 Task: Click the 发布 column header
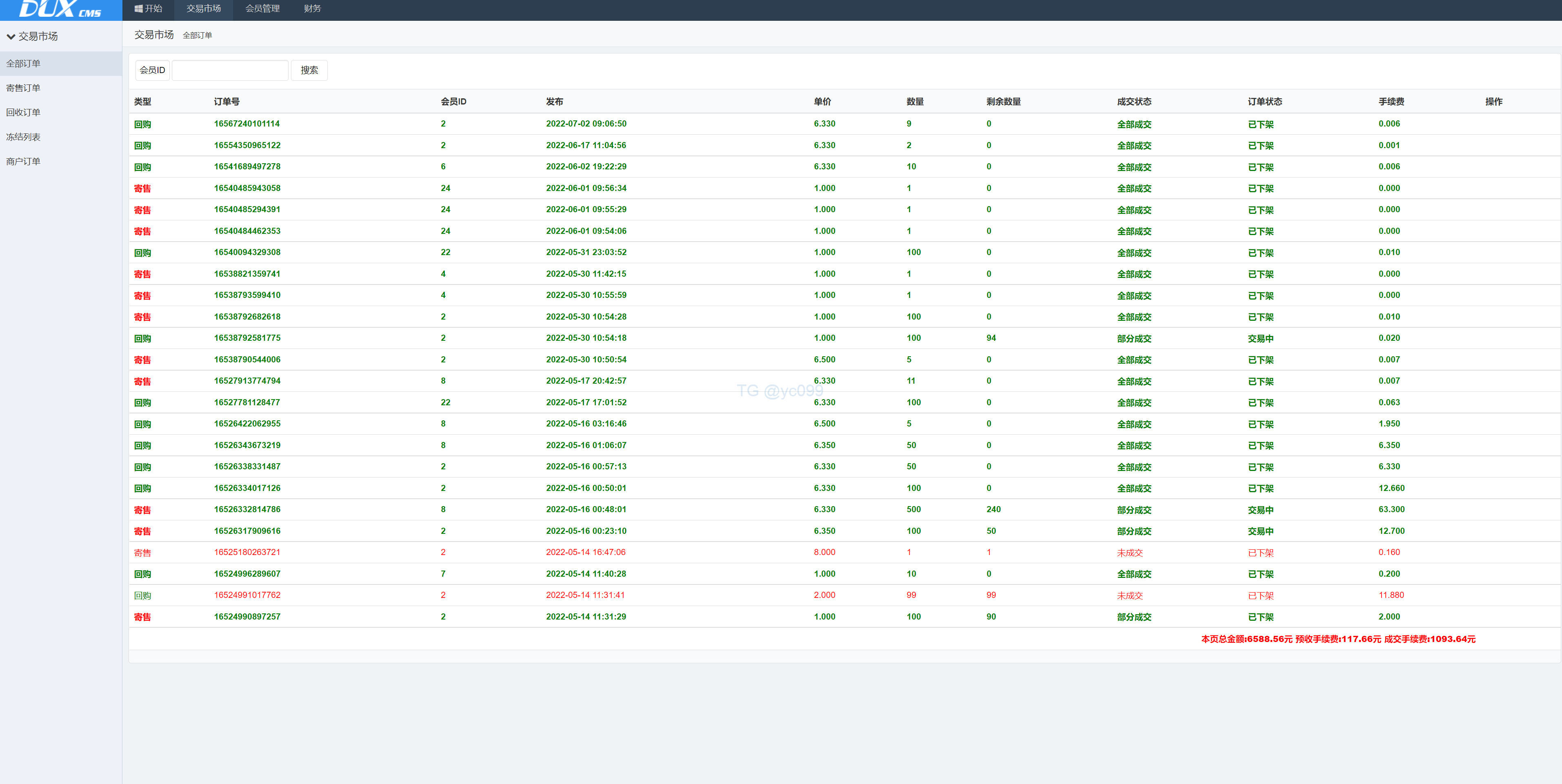pos(553,102)
